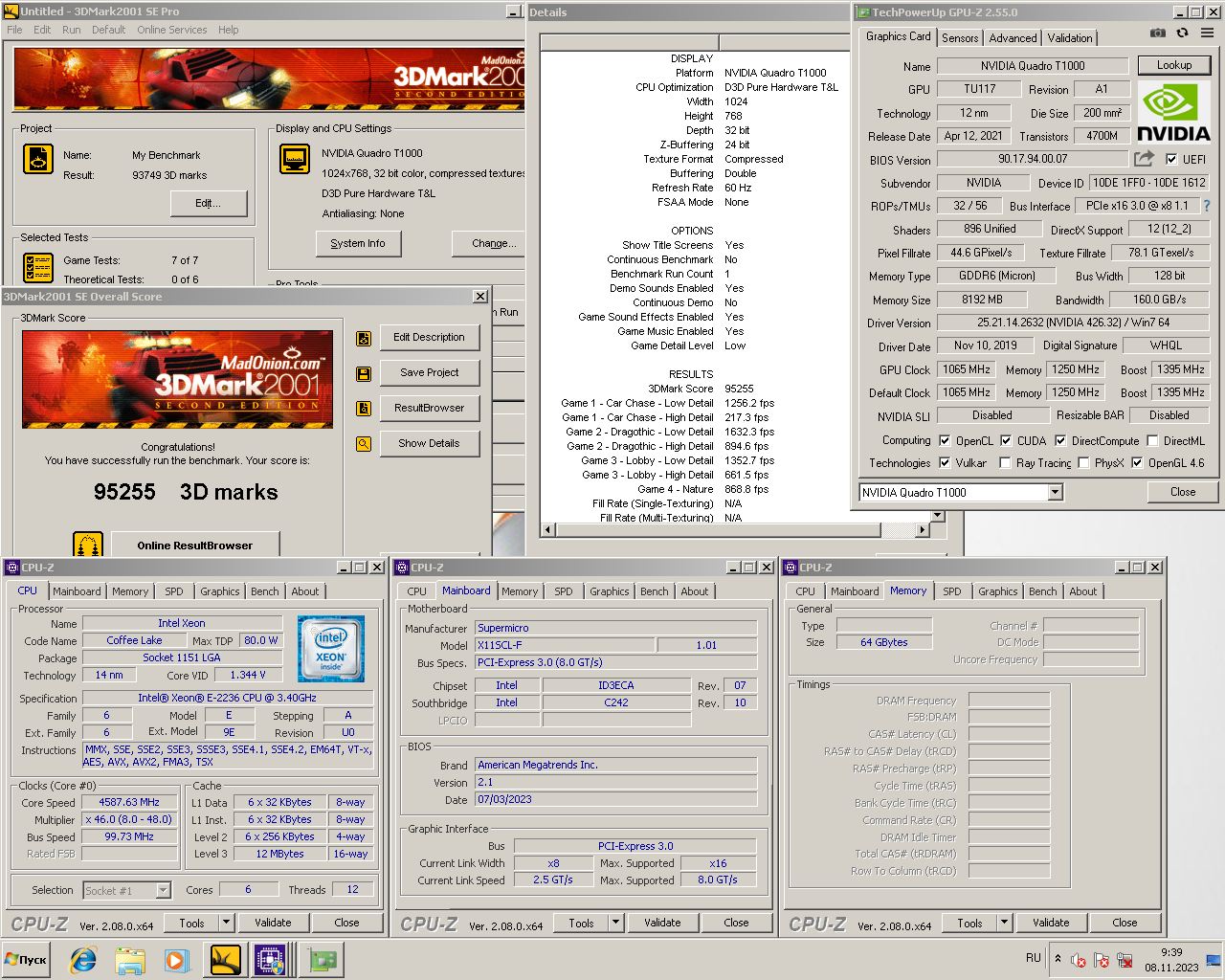The image size is (1225, 980).
Task: Open the Socket #1 selection dropdown
Action: [x=163, y=891]
